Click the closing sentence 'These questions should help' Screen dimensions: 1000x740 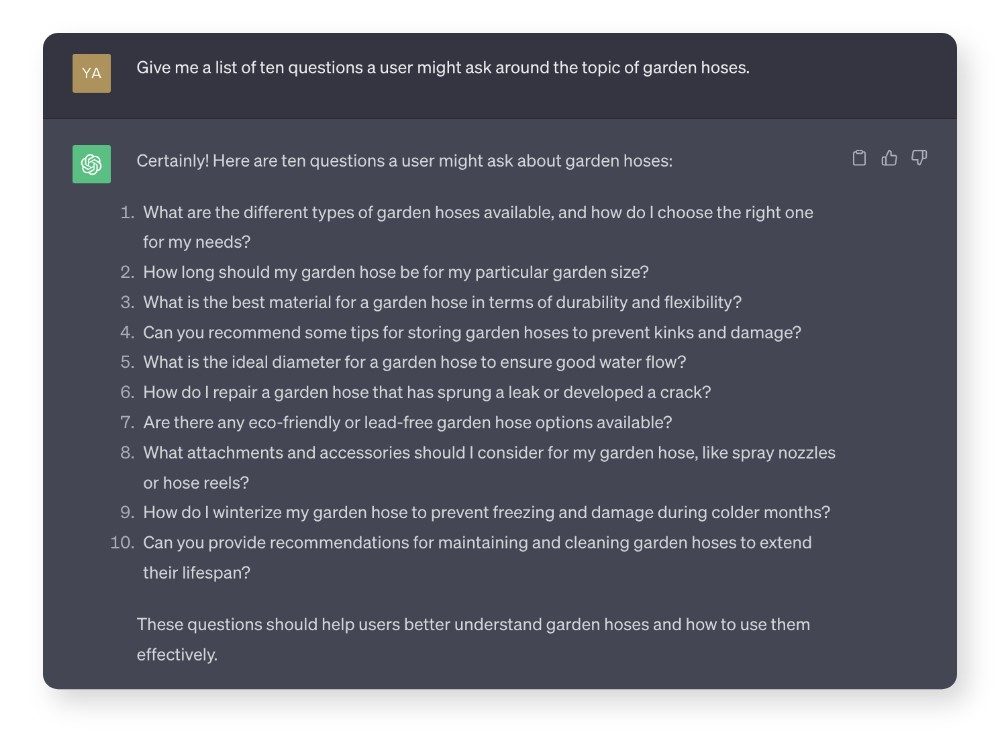(473, 624)
